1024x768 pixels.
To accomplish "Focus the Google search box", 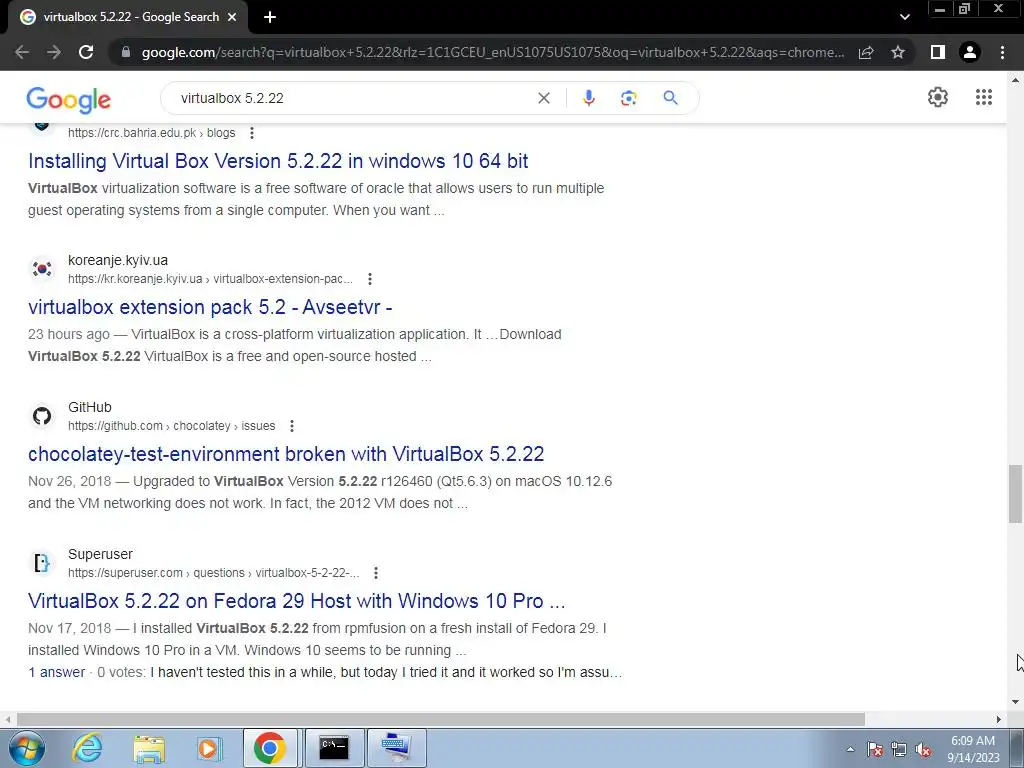I will [353, 98].
